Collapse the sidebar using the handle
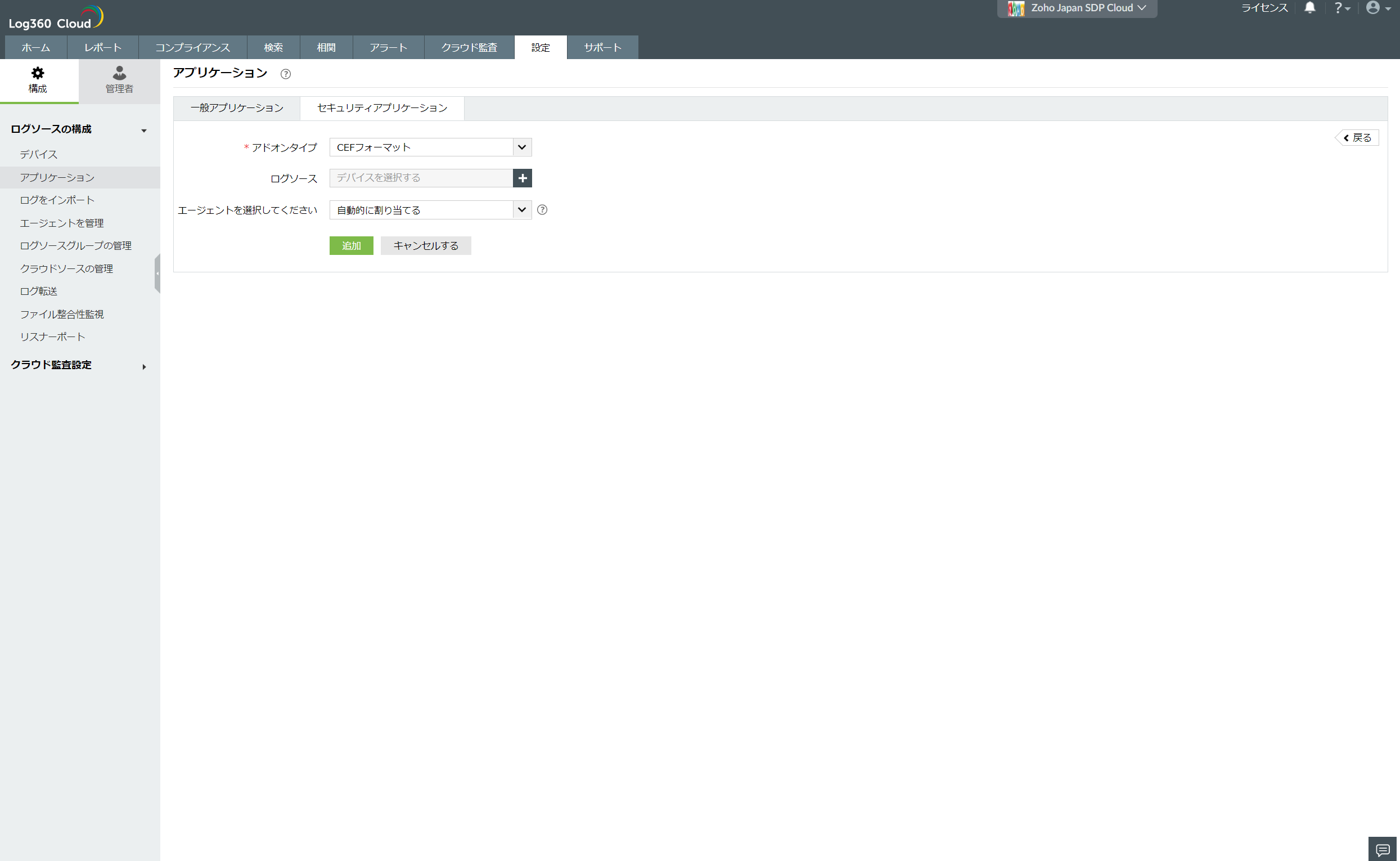The width and height of the screenshot is (1400, 861). point(157,273)
